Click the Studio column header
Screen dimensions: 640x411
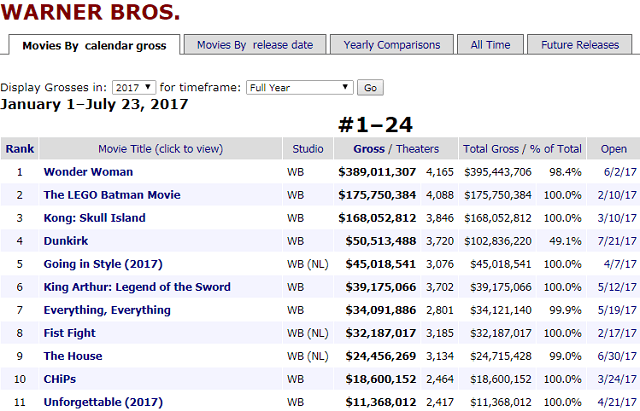[x=308, y=149]
